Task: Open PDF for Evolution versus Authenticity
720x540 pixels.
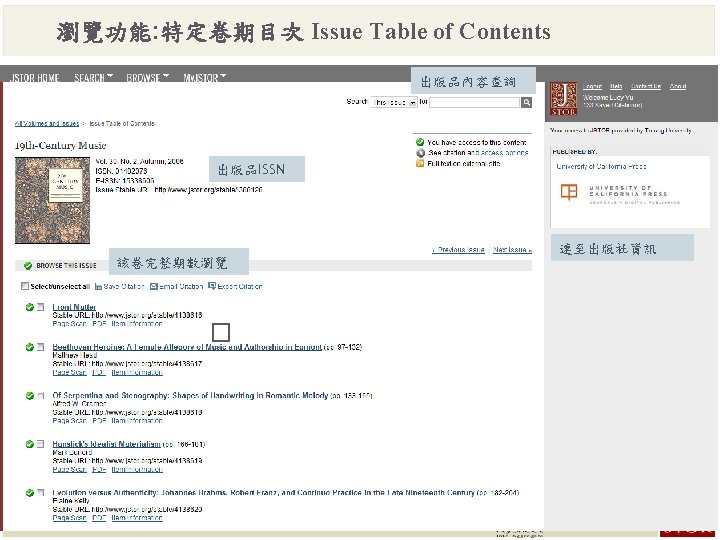Action: click(x=99, y=518)
